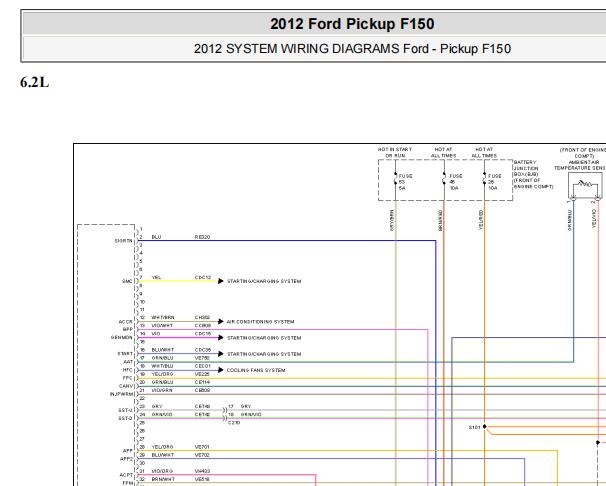The height and width of the screenshot is (486, 606).
Task: Click the ACCR pin label
Action: (126, 322)
